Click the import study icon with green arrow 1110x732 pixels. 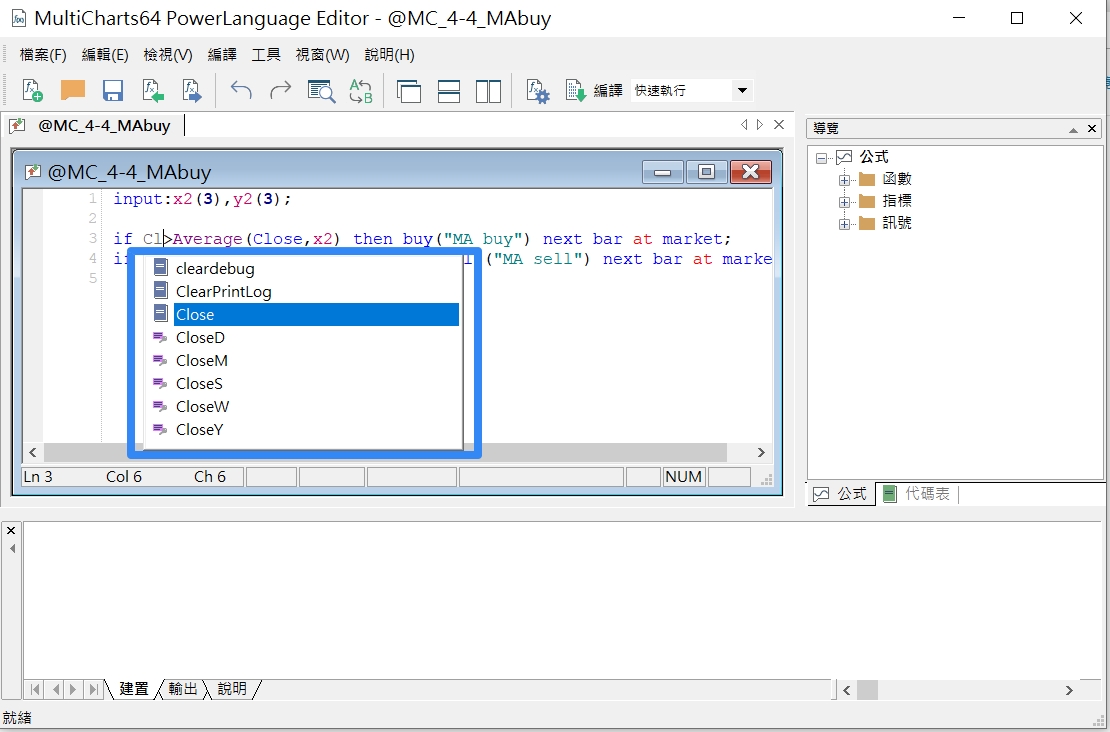[153, 91]
